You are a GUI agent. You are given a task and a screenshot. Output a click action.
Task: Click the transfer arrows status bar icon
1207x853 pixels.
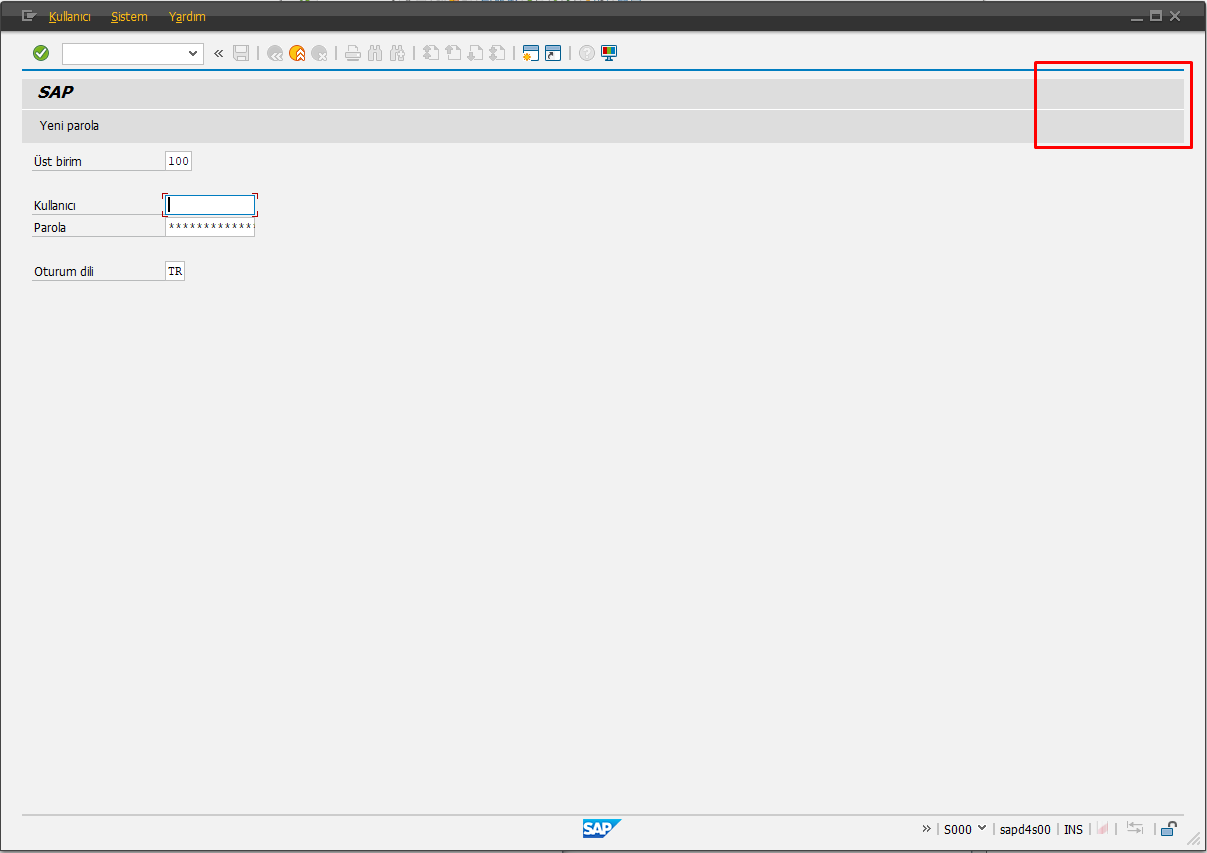1135,828
